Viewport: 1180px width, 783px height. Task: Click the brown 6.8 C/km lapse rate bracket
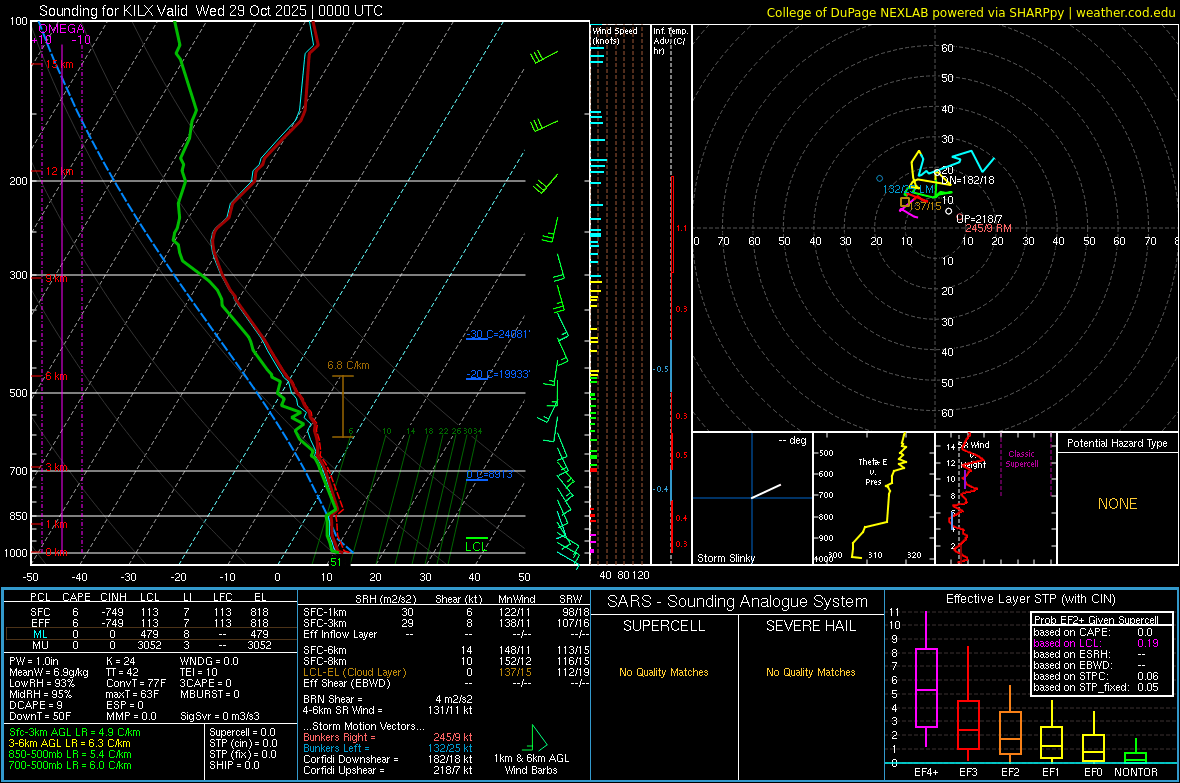point(343,407)
